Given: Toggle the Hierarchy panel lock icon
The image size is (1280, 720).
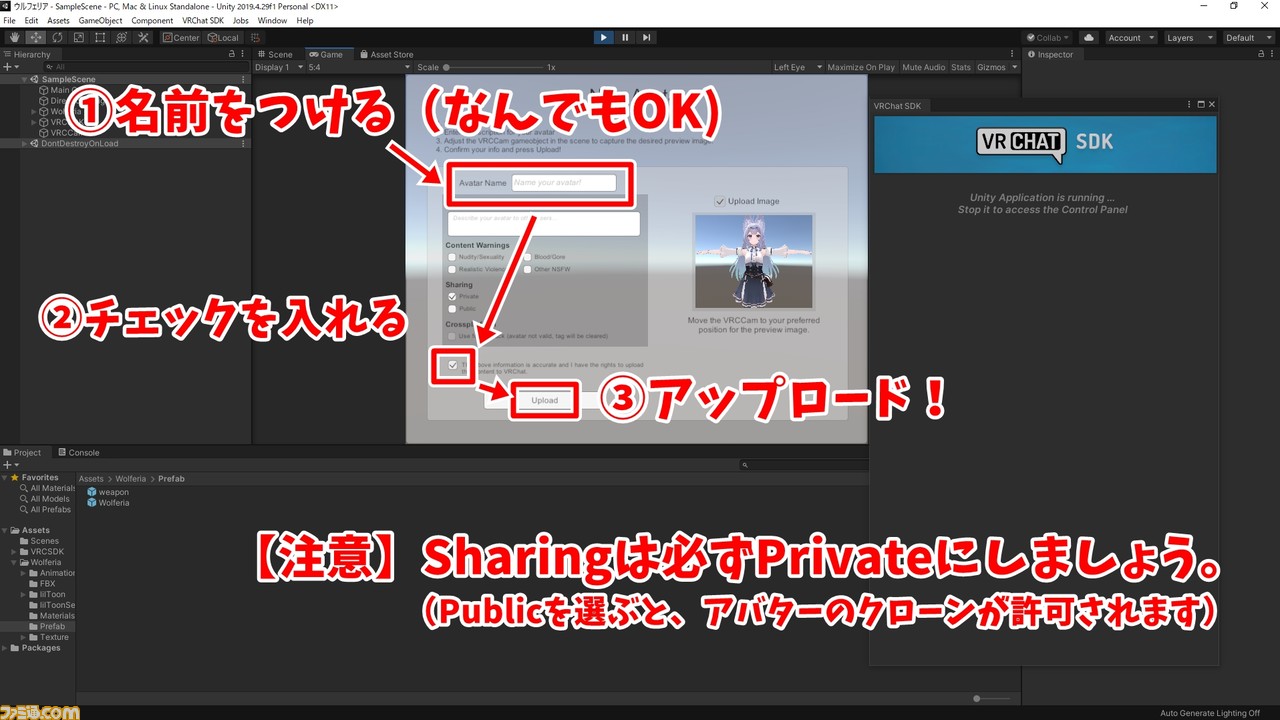Looking at the screenshot, I should 232,54.
